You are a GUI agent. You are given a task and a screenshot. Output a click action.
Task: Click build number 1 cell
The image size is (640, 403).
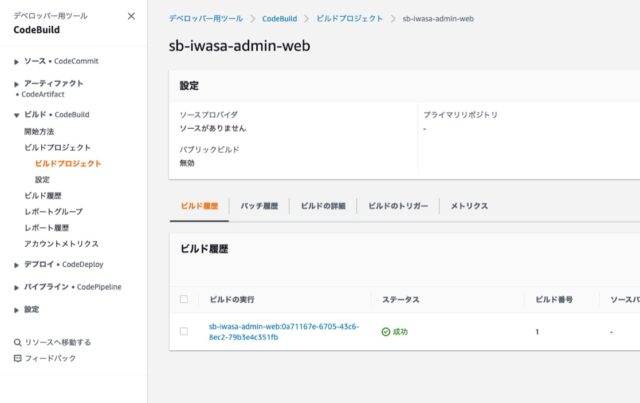point(537,332)
